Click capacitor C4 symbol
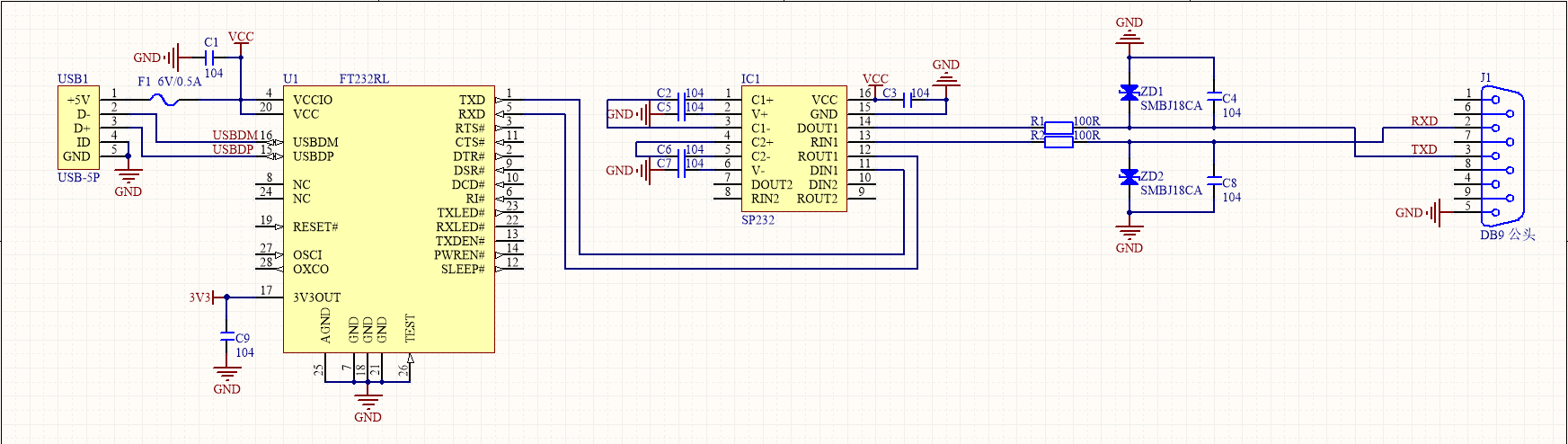 tap(1214, 94)
